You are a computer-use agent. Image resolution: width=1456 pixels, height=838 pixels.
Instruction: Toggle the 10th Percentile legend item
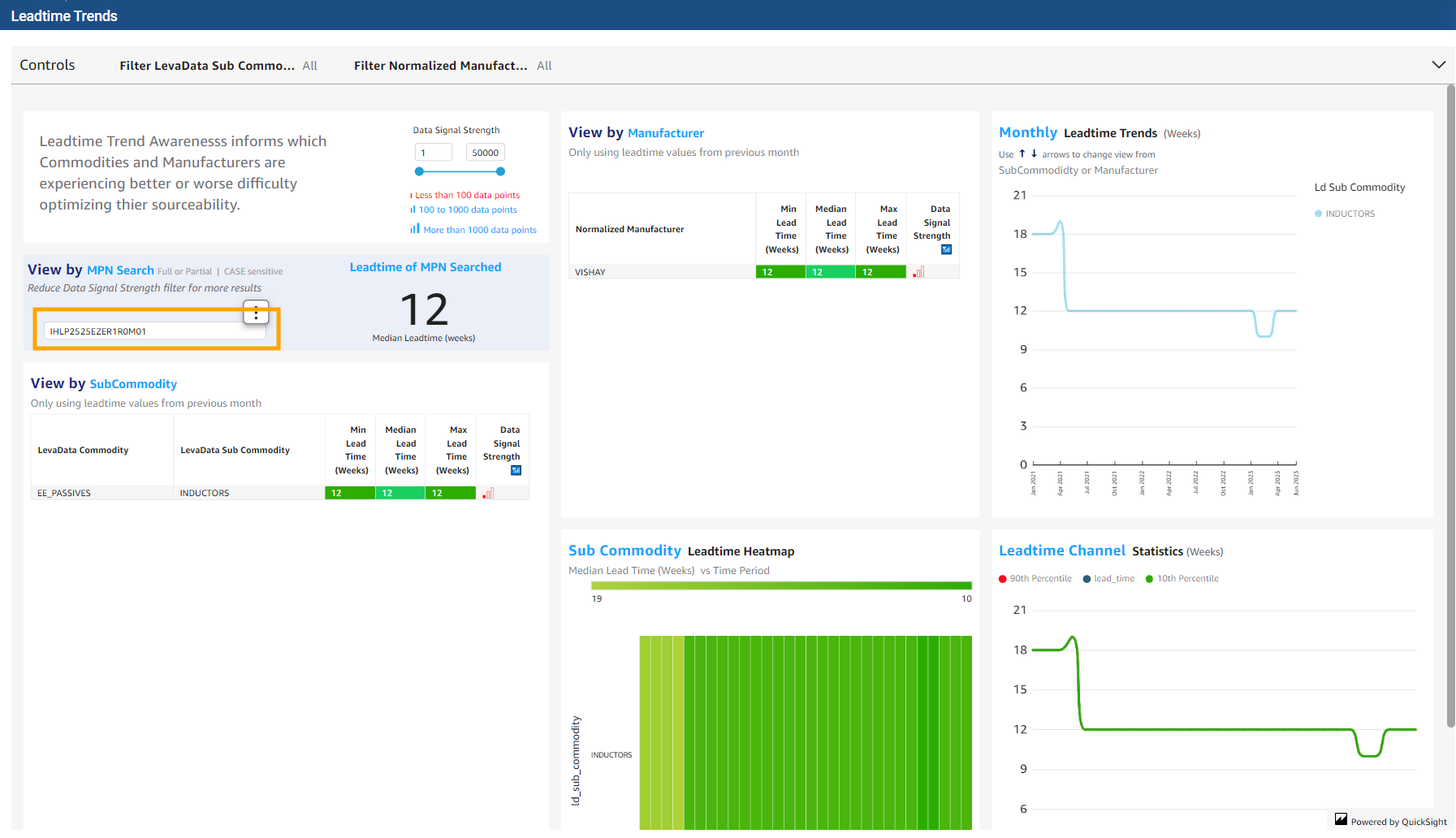click(1186, 579)
